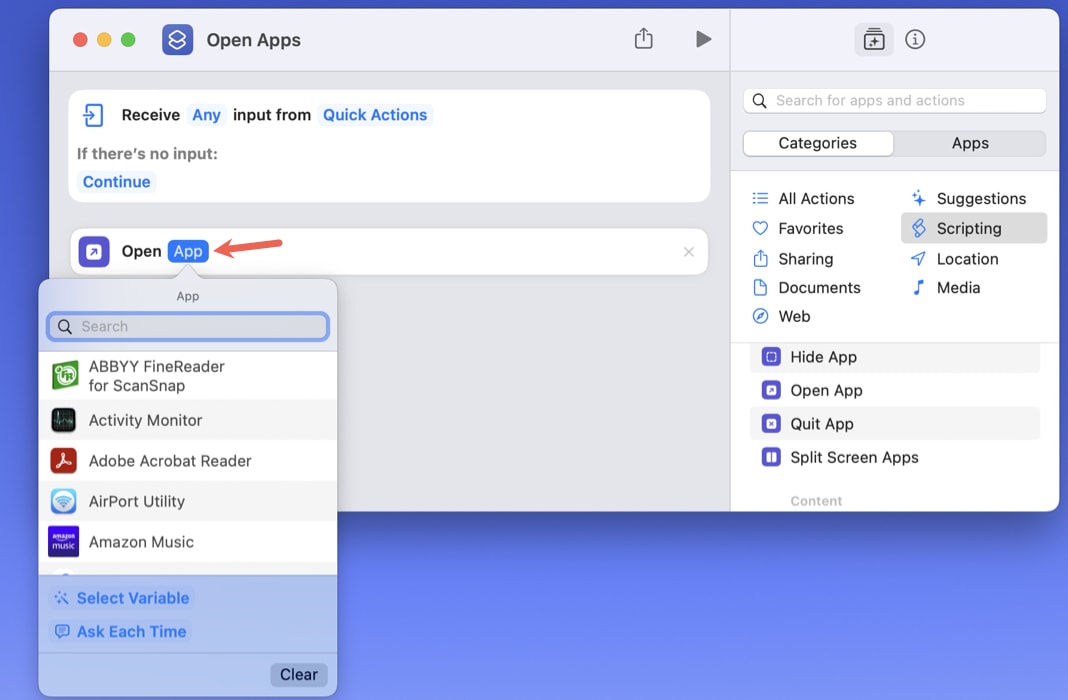Clear the app selection
Viewport: 1068px width, 700px height.
(298, 674)
